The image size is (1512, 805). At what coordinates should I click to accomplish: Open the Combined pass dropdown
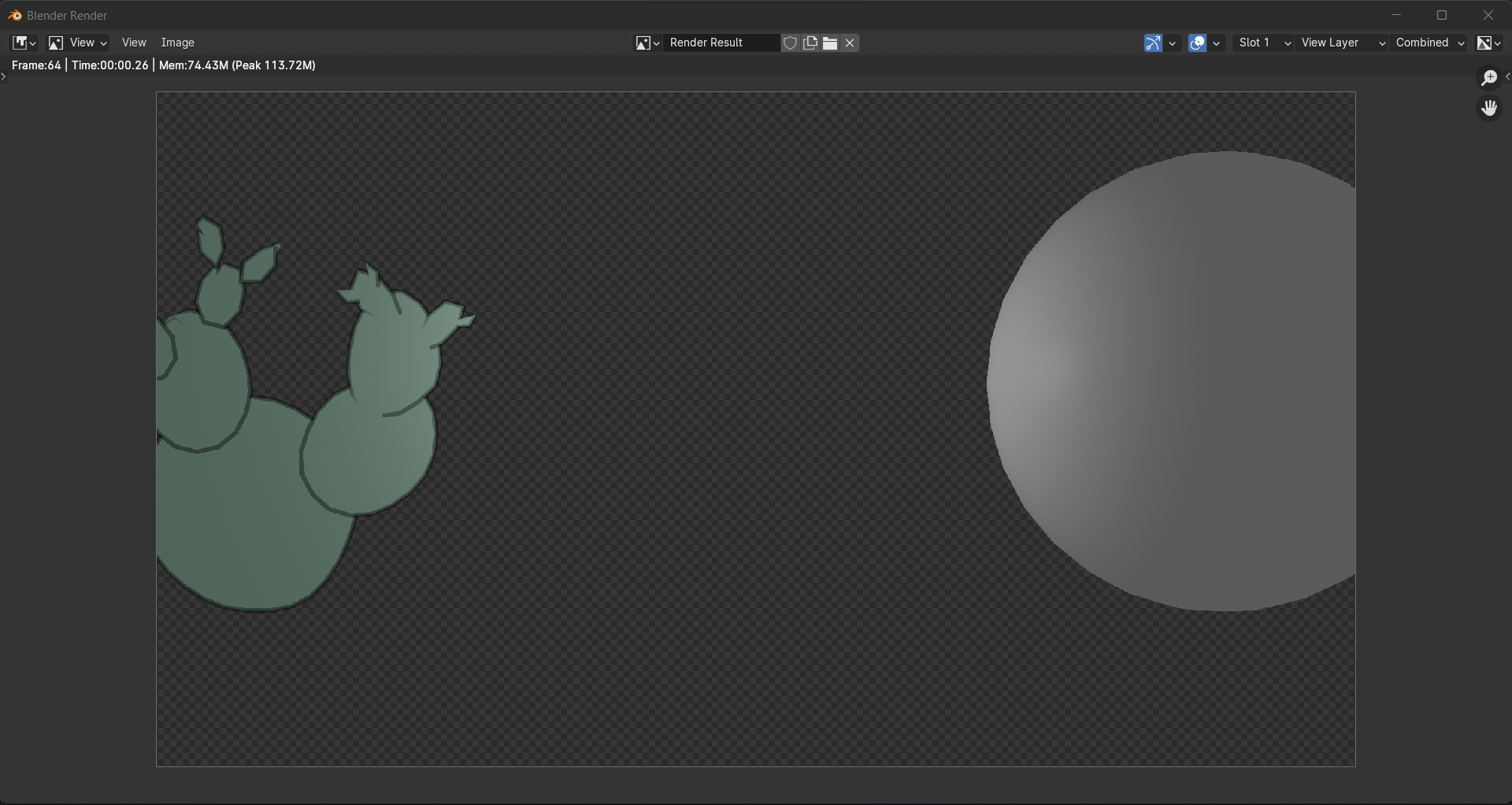point(1429,43)
